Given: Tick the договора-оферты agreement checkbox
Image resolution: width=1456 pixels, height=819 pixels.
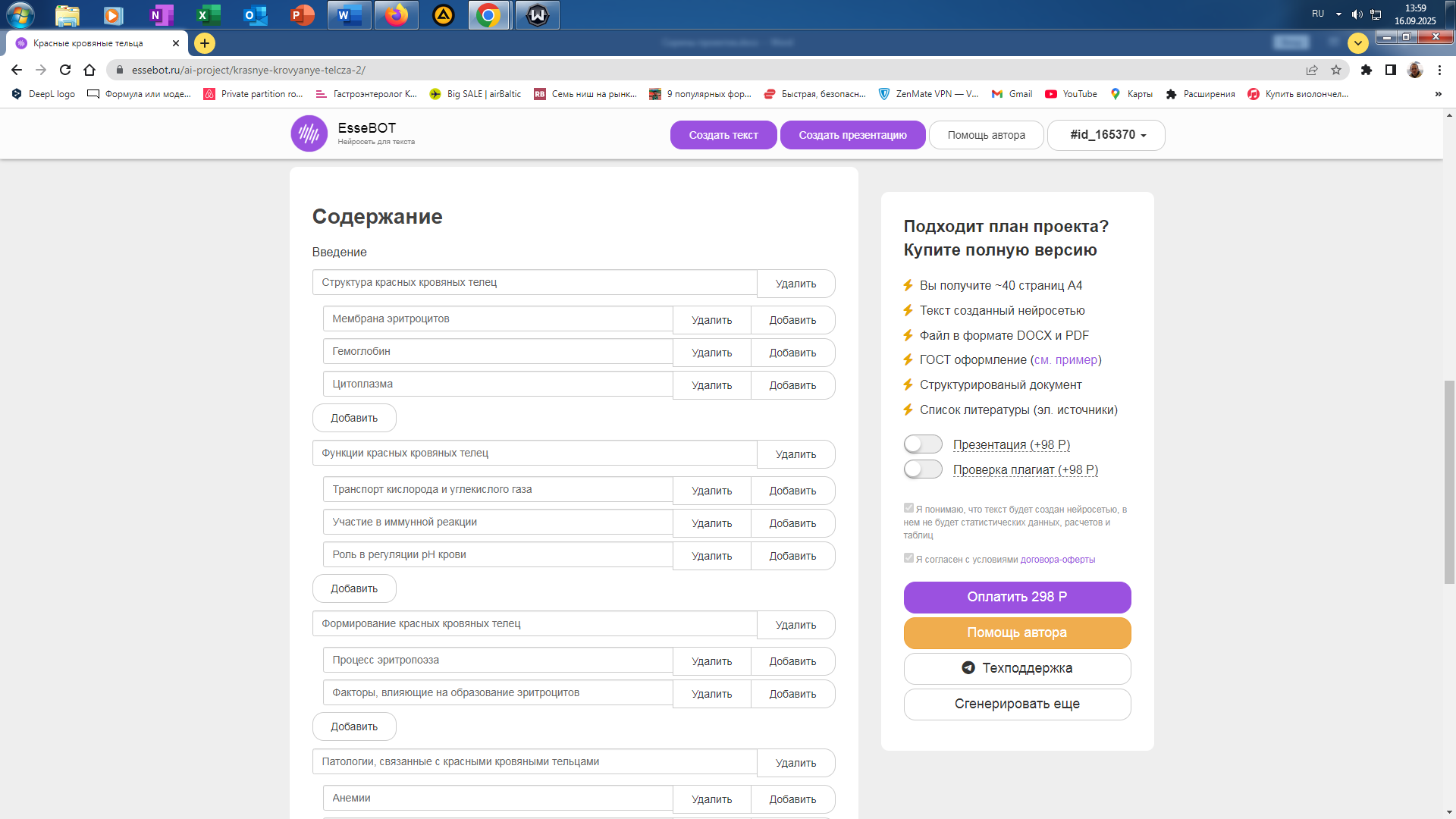Looking at the screenshot, I should pos(908,558).
